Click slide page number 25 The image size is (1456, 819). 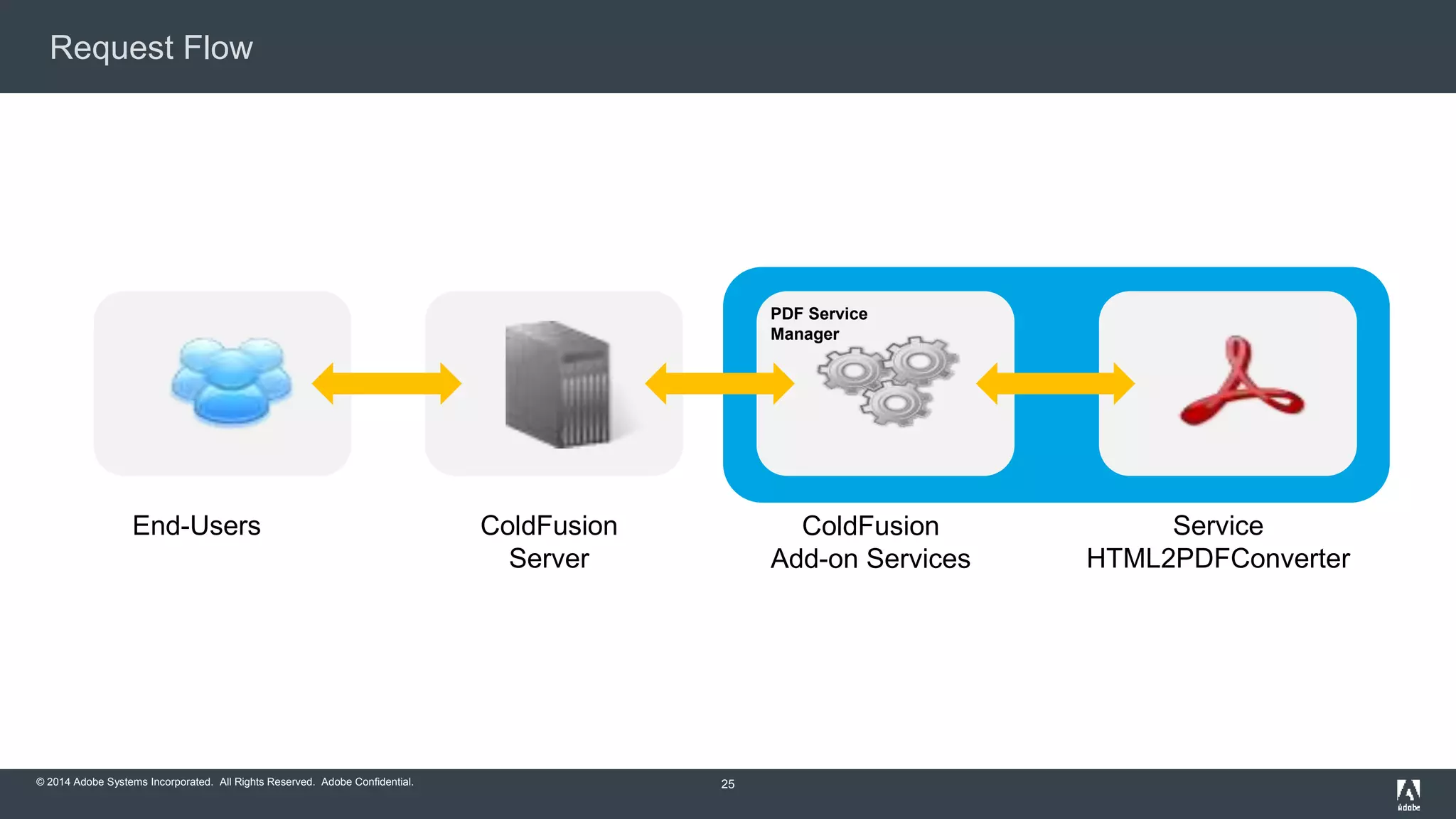click(x=727, y=783)
